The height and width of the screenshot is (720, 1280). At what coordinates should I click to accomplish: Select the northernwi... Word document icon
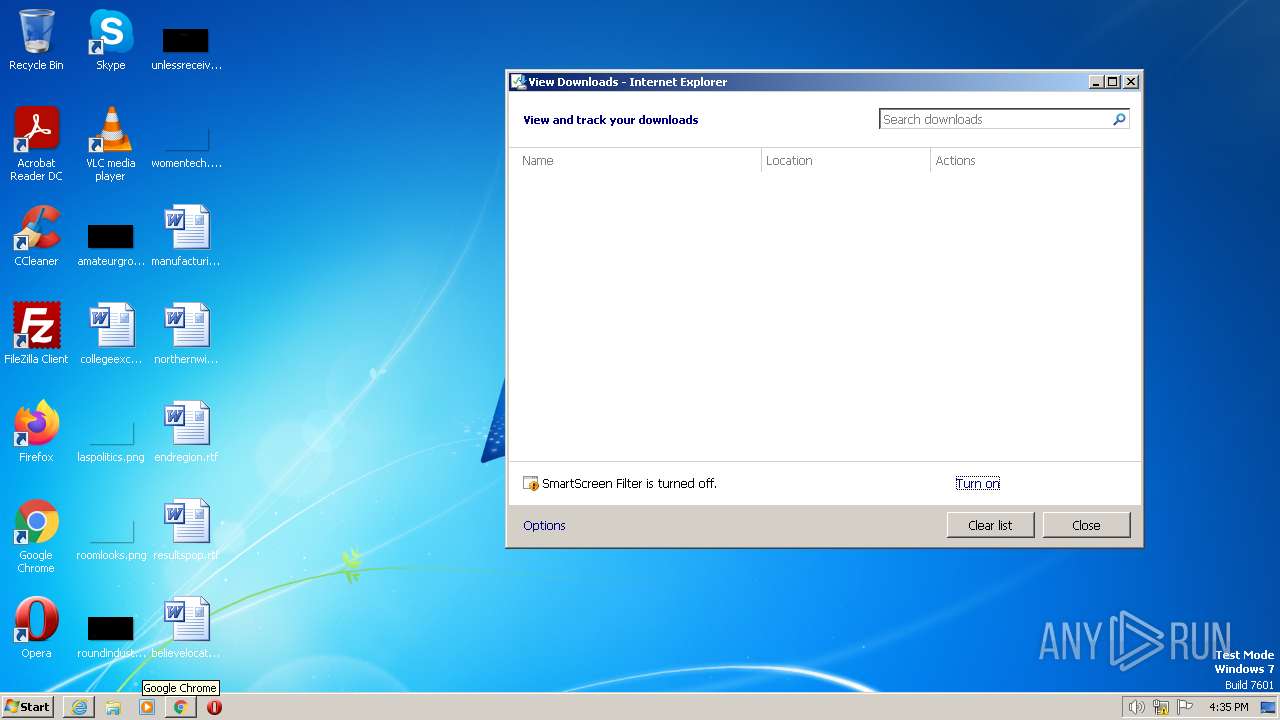click(x=186, y=334)
